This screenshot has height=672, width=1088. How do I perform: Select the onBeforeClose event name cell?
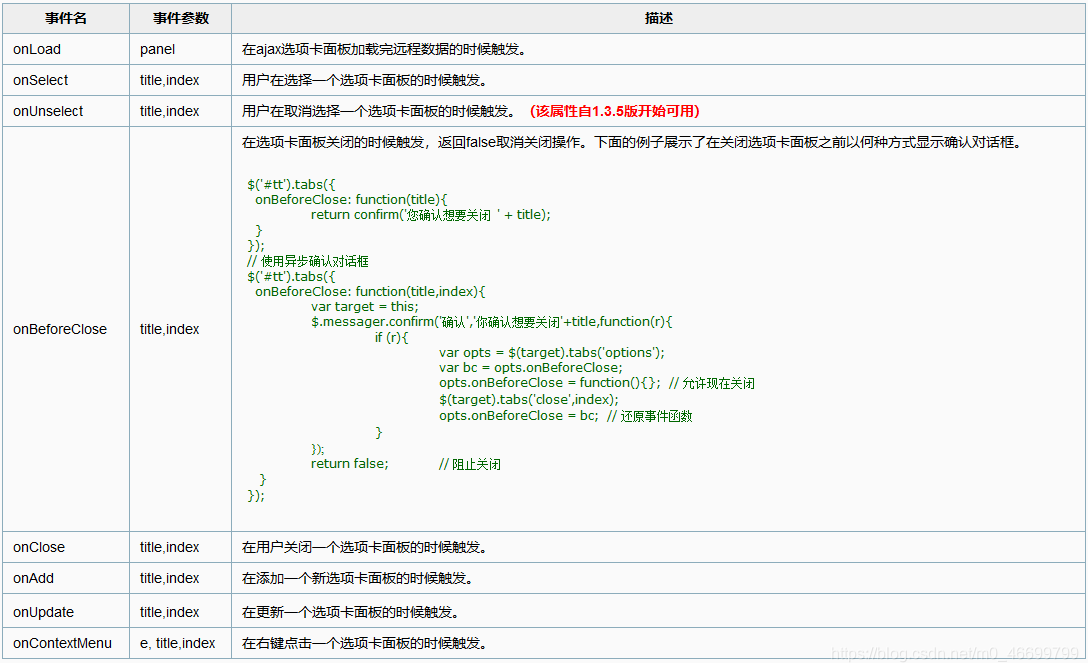[66, 329]
